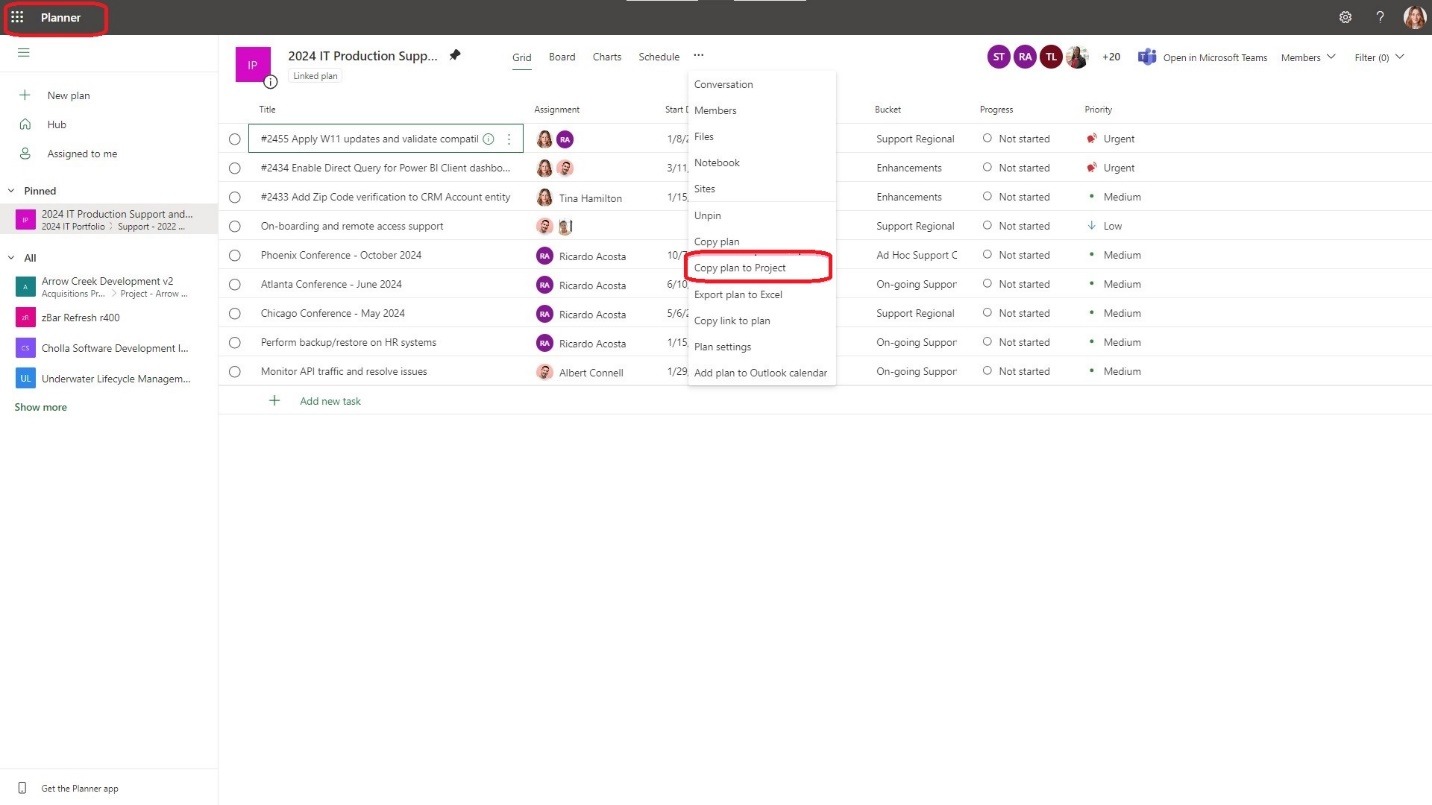The width and height of the screenshot is (1432, 805).
Task: Complete the Chicago Conference task circle
Action: 235,313
